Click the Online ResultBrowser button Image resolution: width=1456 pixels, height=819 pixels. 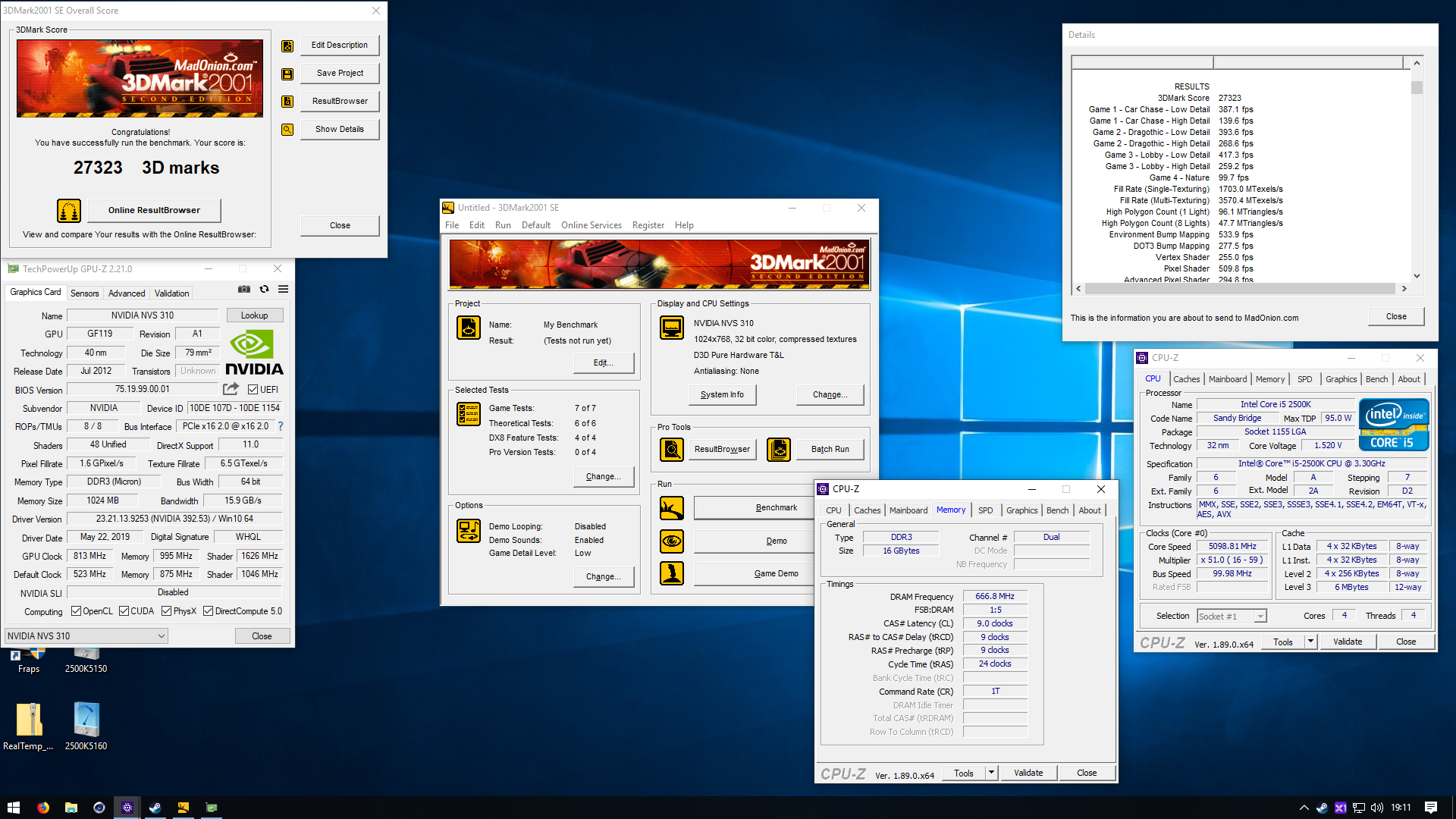pyautogui.click(x=154, y=210)
